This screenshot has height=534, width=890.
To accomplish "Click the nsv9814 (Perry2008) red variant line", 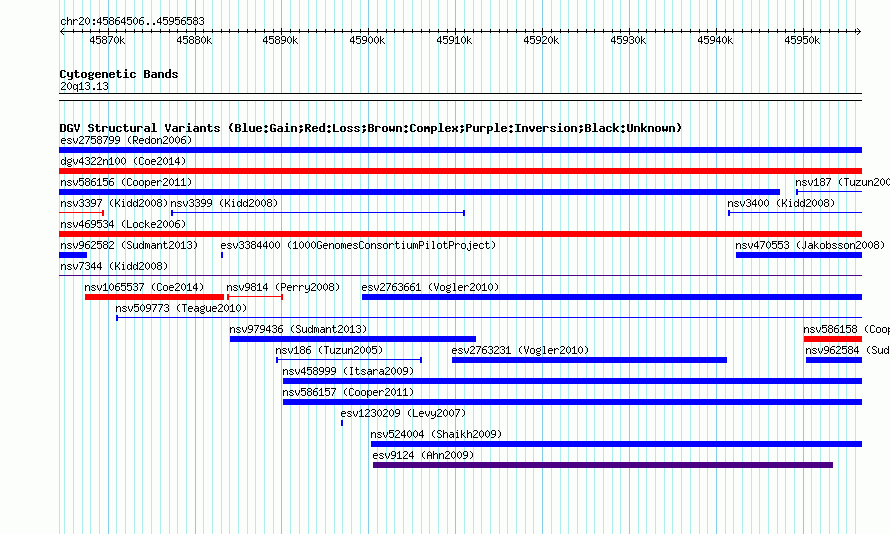I will pos(255,297).
